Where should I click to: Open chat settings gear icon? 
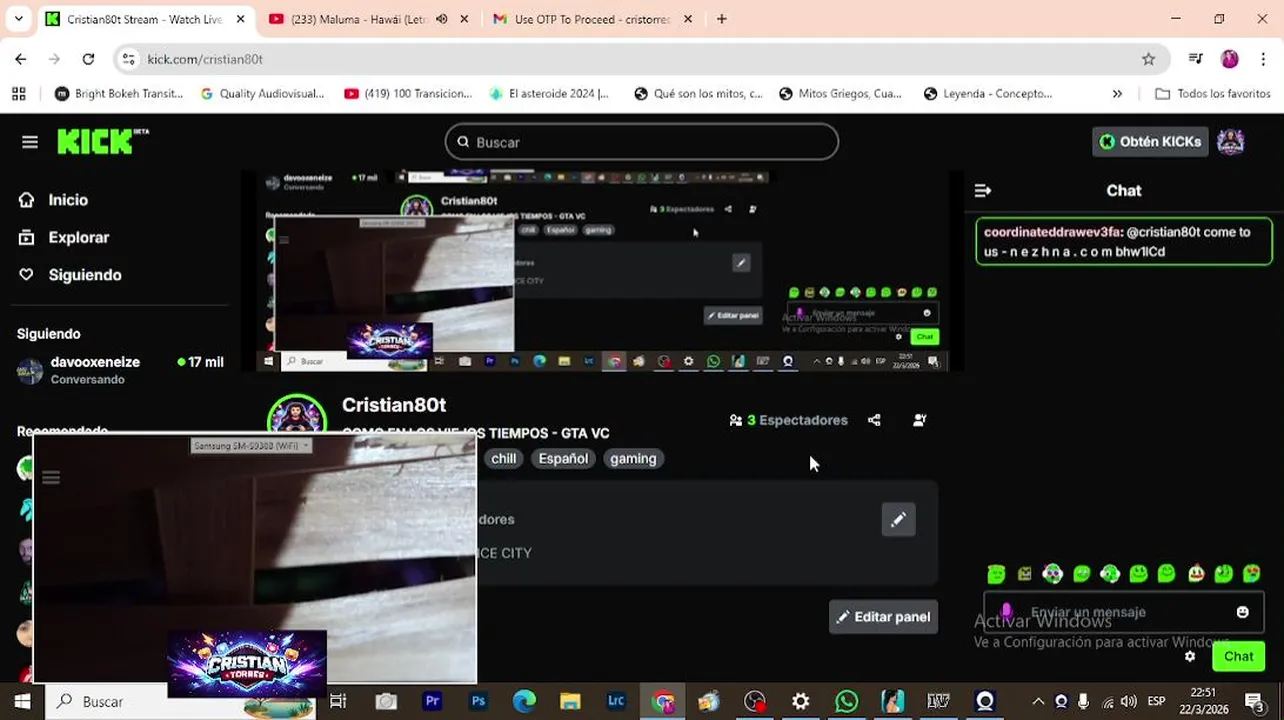[x=1190, y=657]
